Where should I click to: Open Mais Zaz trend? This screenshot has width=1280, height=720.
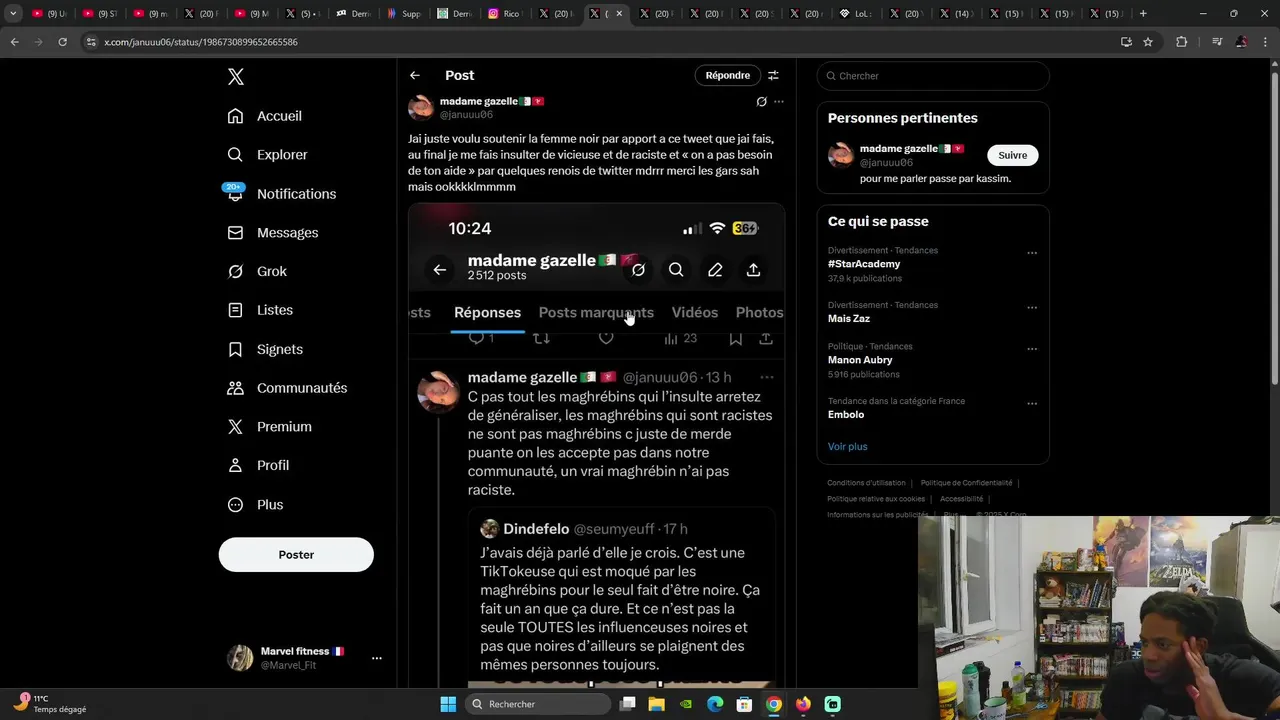pos(849,319)
